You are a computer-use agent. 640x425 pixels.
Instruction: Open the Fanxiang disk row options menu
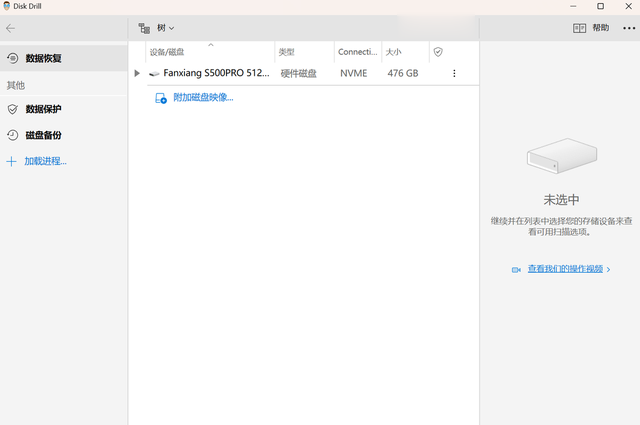point(454,73)
